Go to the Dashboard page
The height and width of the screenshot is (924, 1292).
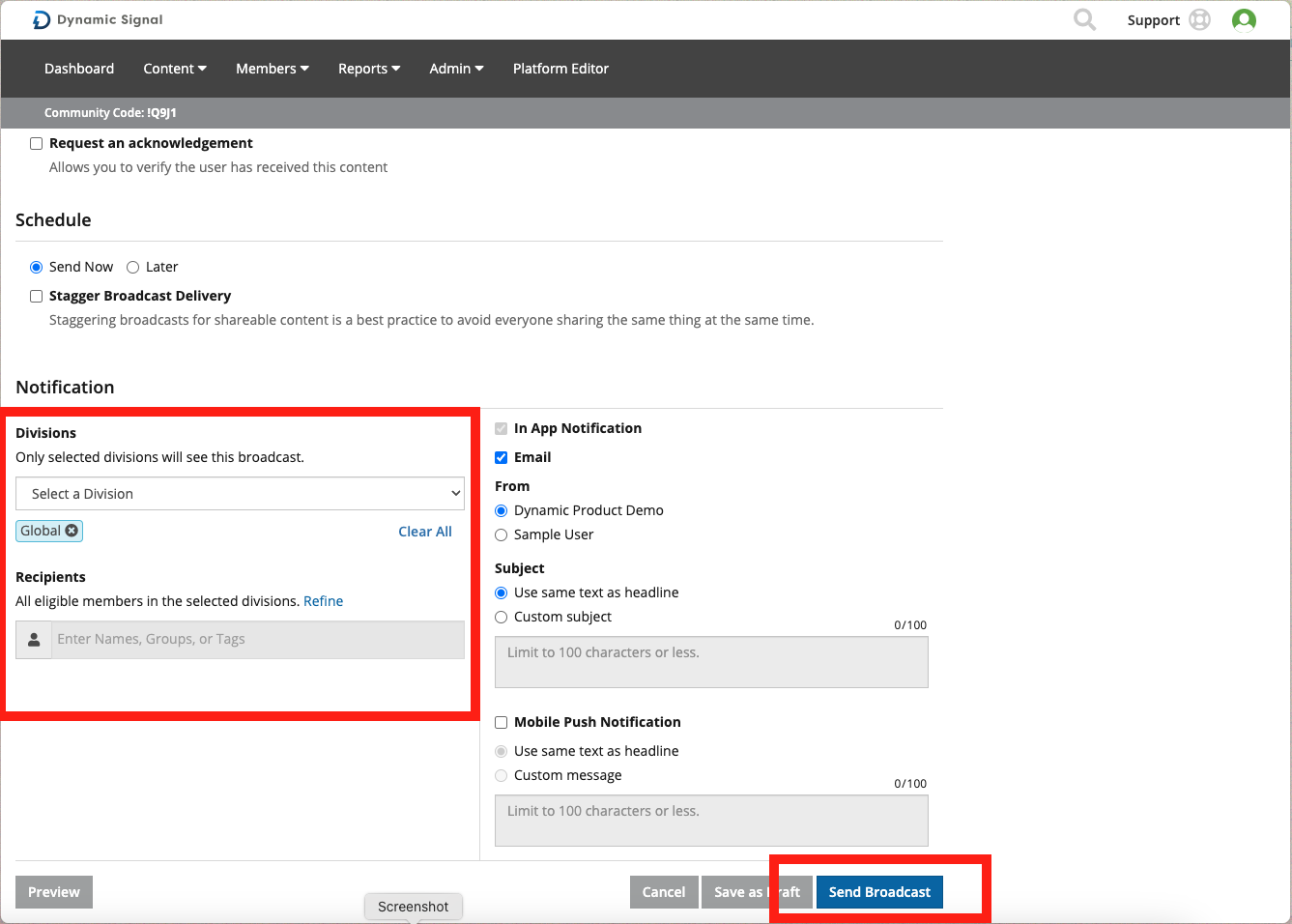[79, 69]
